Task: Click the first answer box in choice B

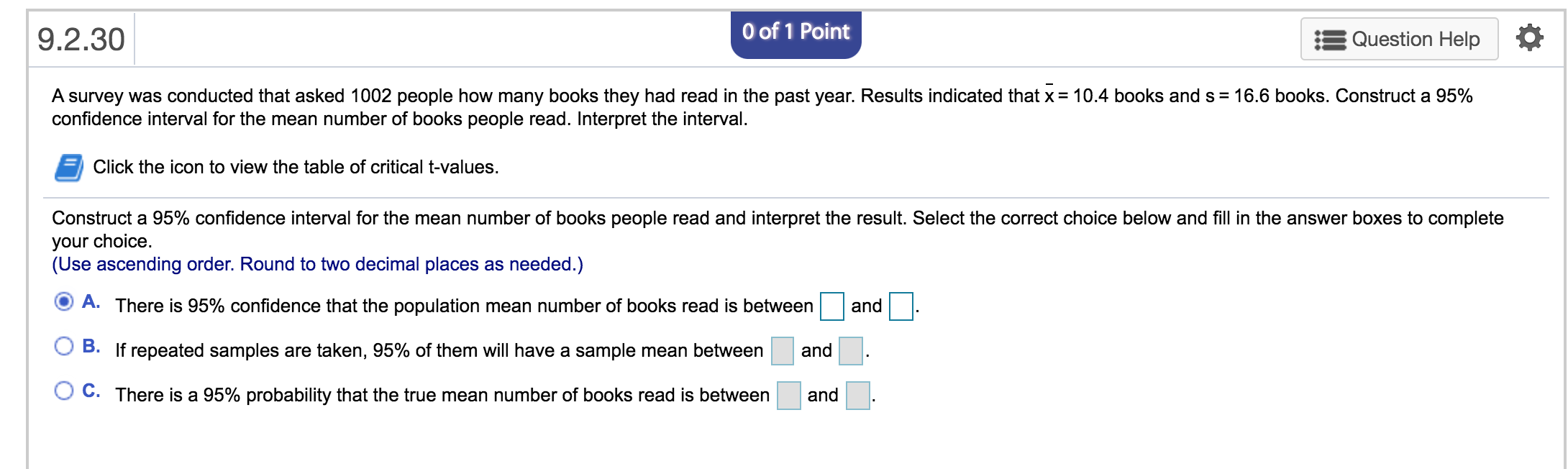Action: (x=782, y=351)
